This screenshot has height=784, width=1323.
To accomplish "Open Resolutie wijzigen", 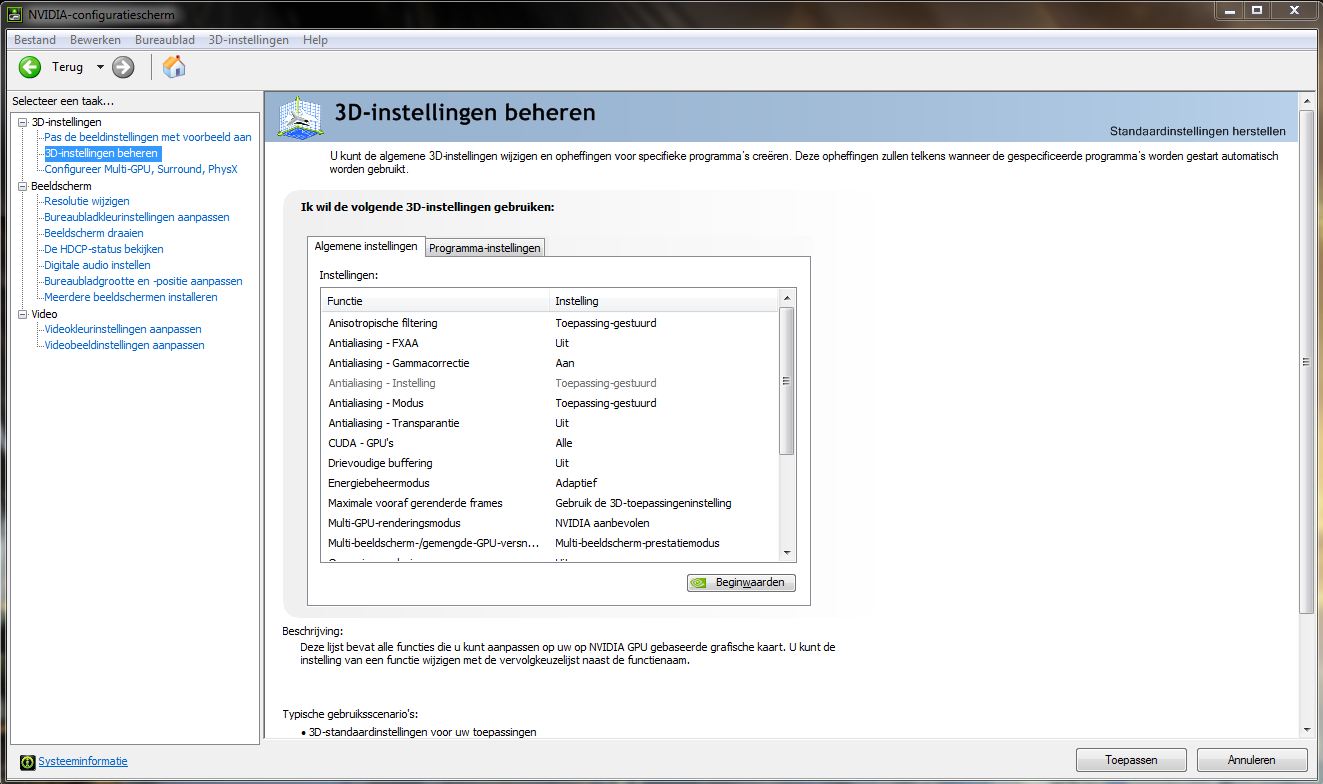I will [x=87, y=201].
